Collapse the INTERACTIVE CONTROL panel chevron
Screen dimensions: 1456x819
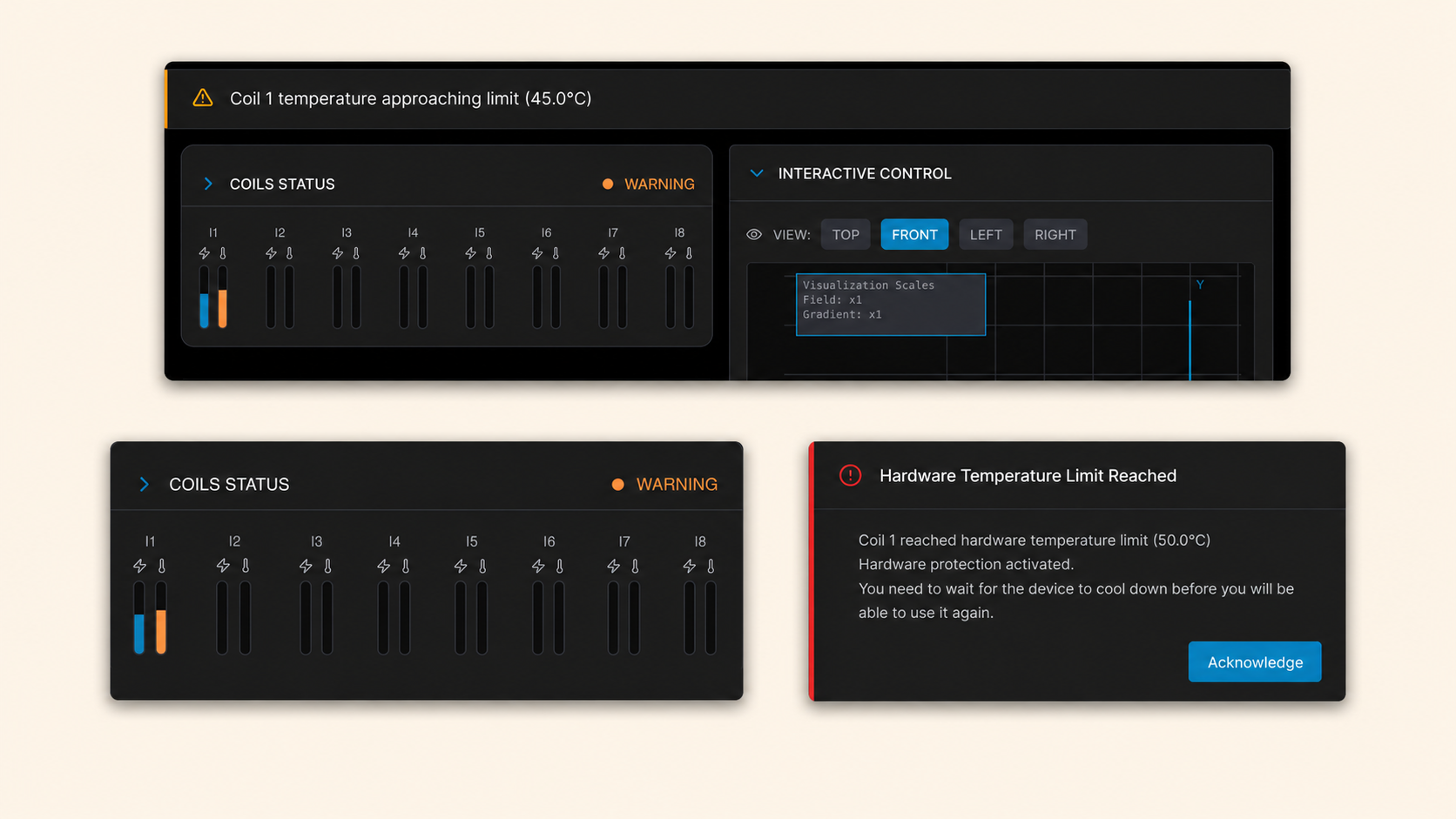tap(757, 173)
